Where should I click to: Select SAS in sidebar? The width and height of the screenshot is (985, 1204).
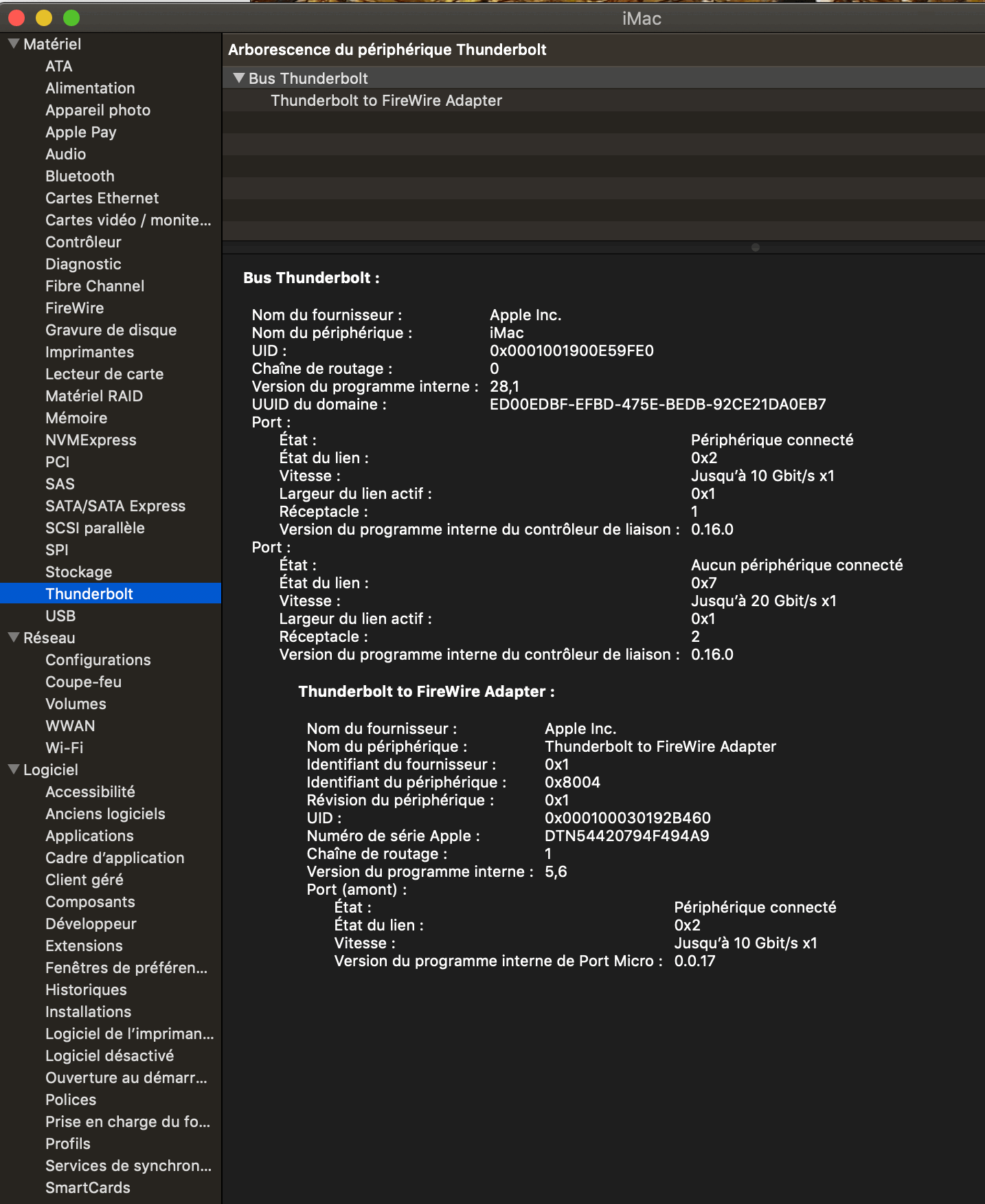pyautogui.click(x=60, y=484)
